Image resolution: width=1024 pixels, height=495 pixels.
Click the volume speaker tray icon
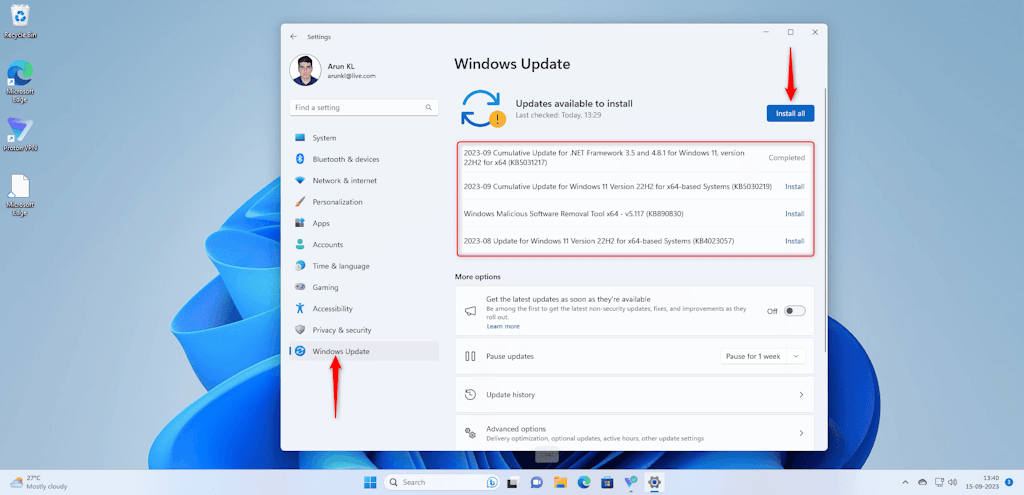953,483
